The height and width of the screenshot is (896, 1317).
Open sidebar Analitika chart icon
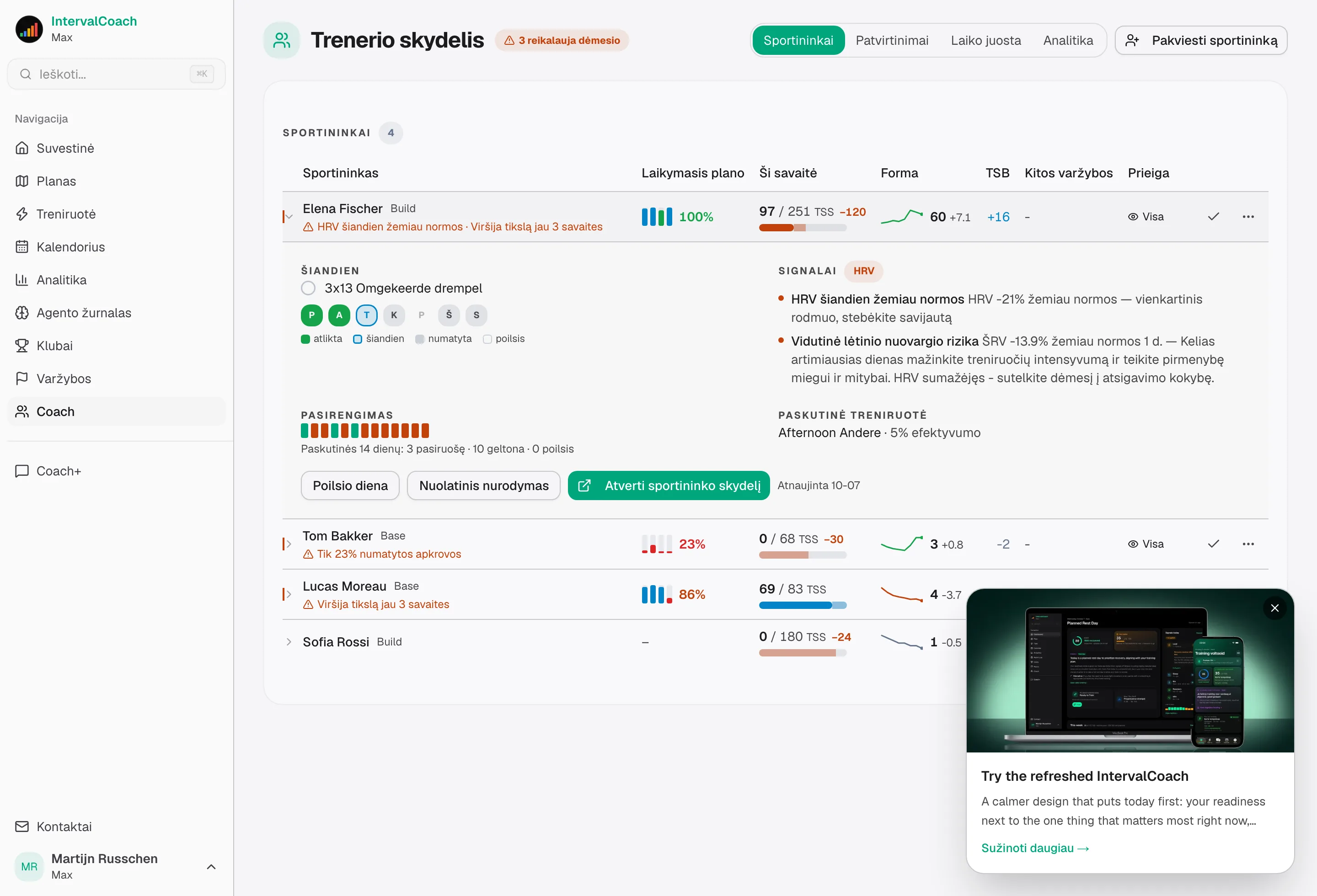22,280
